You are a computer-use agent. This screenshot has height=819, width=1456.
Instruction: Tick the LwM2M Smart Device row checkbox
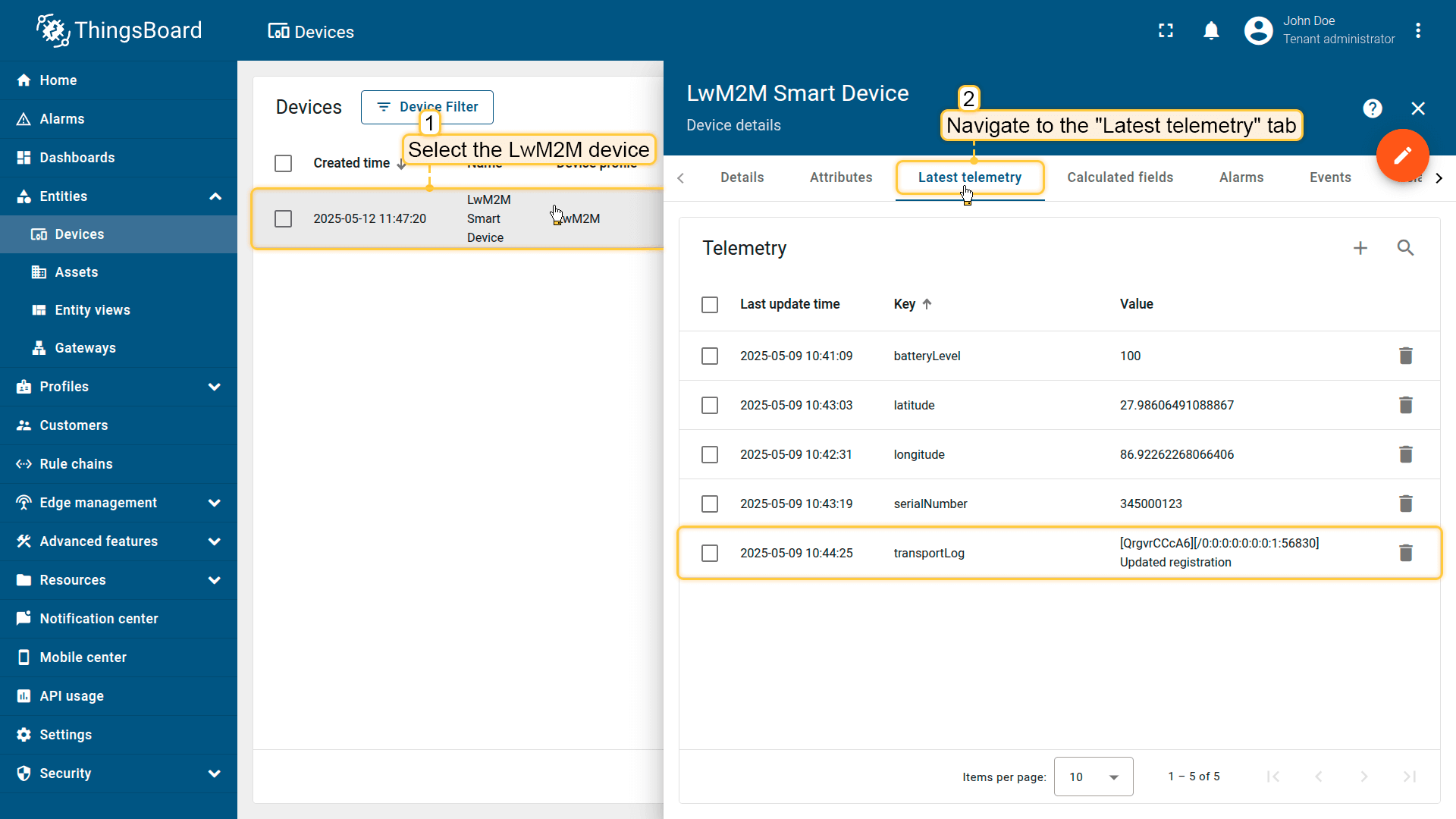[283, 218]
